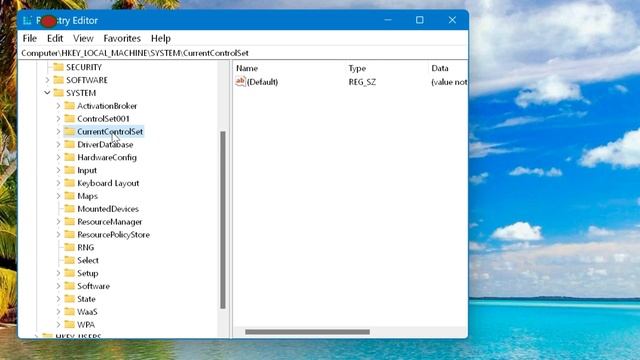The width and height of the screenshot is (640, 360).
Task: Click the ControlSet001 folder icon
Action: click(70, 119)
